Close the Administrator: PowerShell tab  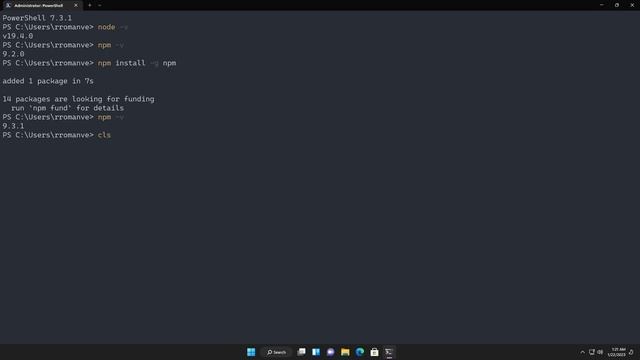pyautogui.click(x=76, y=5)
